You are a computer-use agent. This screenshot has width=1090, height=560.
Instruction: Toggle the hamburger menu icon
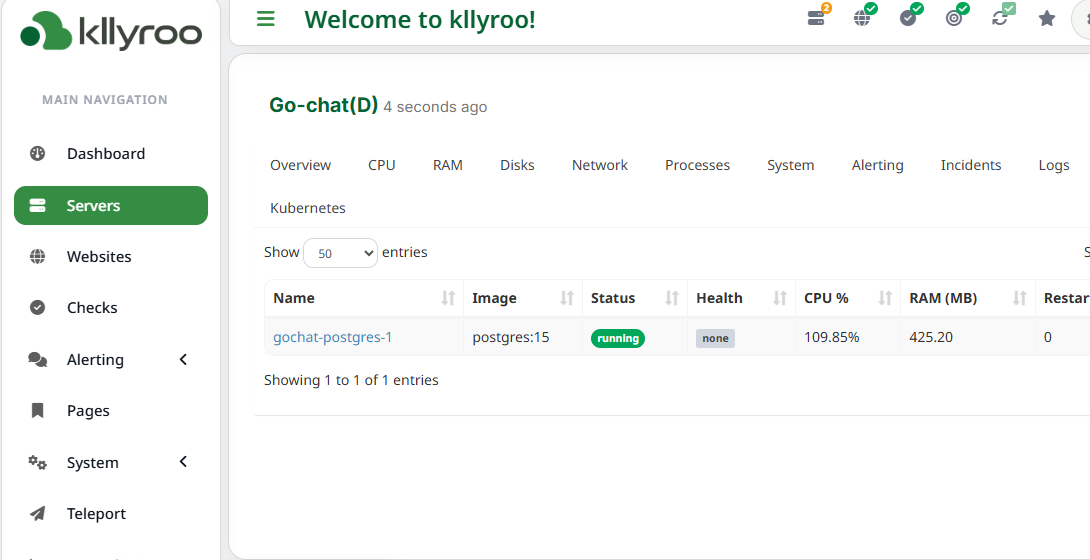pos(266,19)
